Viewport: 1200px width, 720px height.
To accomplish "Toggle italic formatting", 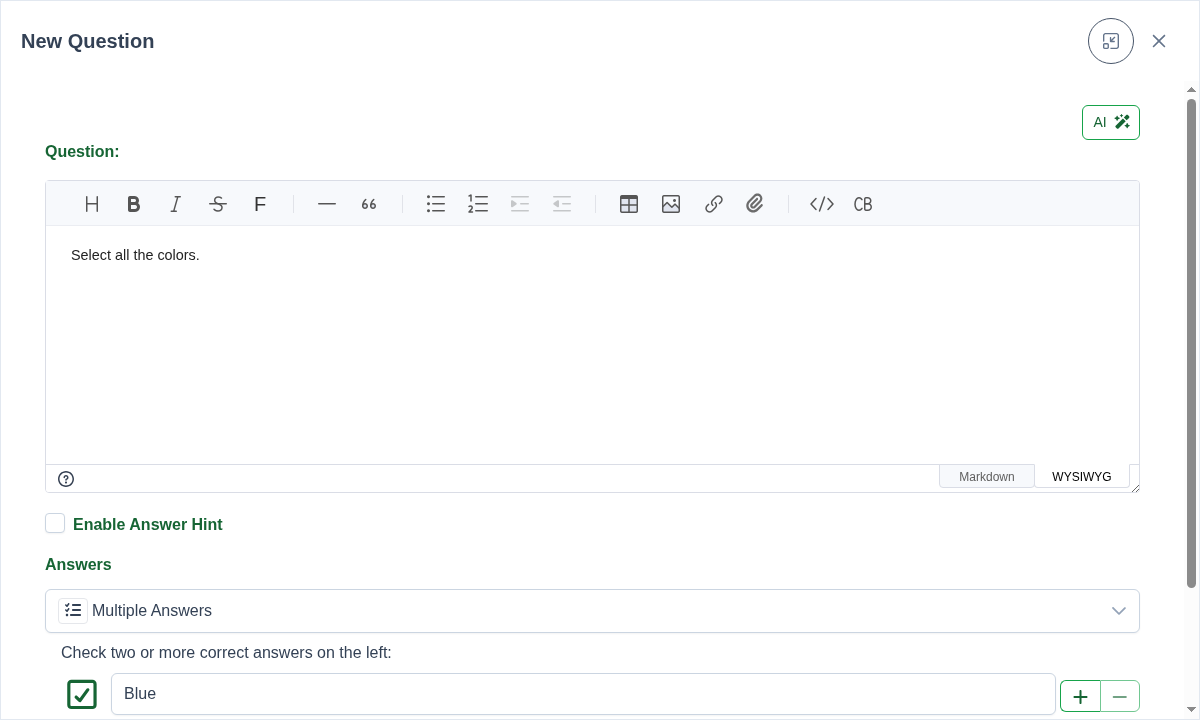I will point(176,204).
